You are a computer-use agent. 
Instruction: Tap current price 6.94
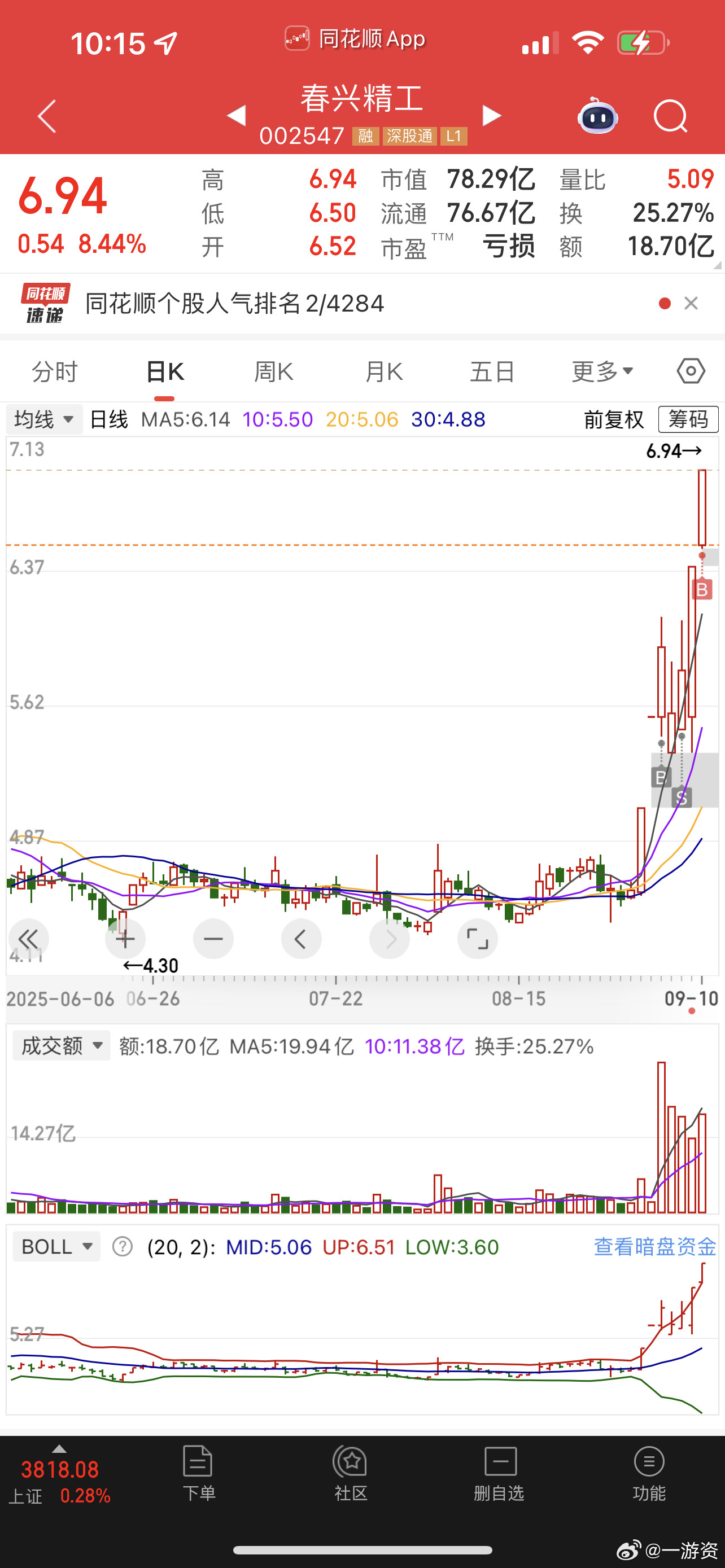[63, 196]
